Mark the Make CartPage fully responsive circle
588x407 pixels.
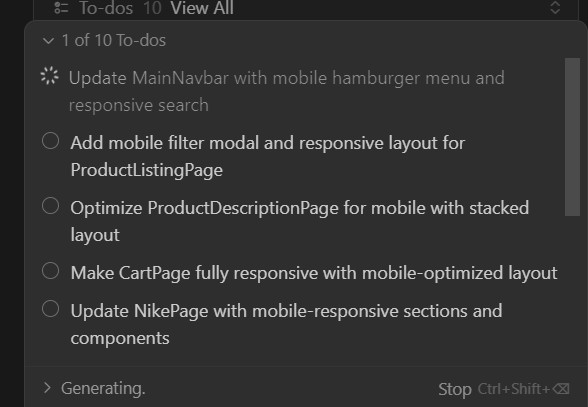coord(51,271)
